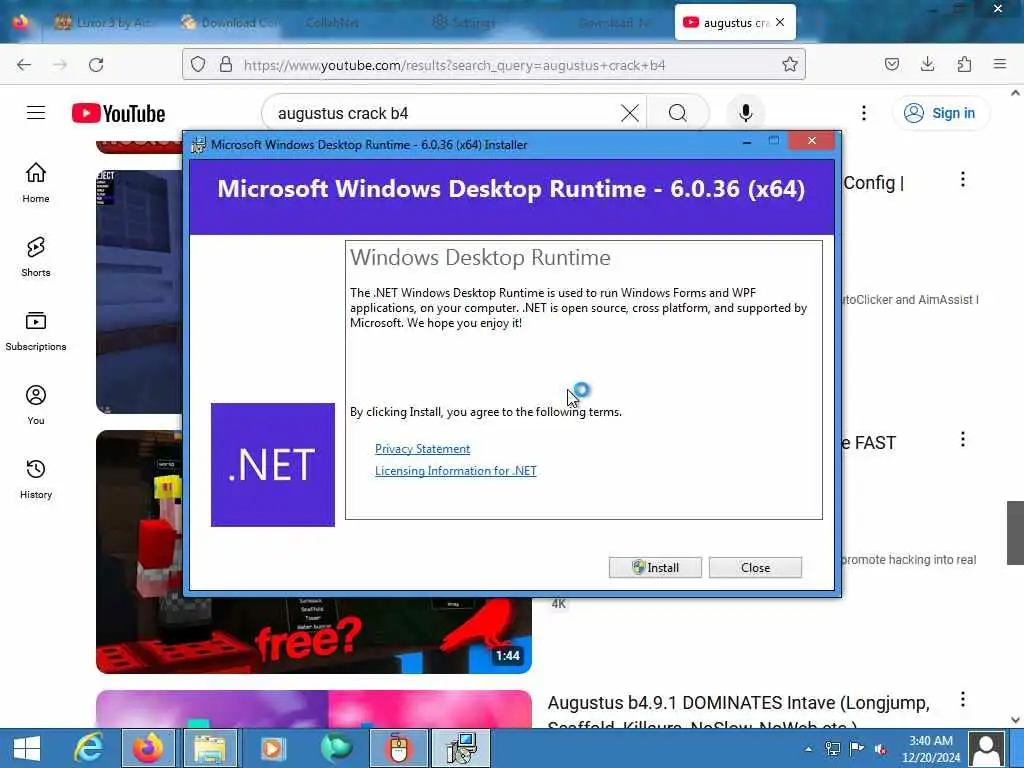Image resolution: width=1024 pixels, height=768 pixels.
Task: Click Install in the .NET Runtime installer
Action: 655,568
